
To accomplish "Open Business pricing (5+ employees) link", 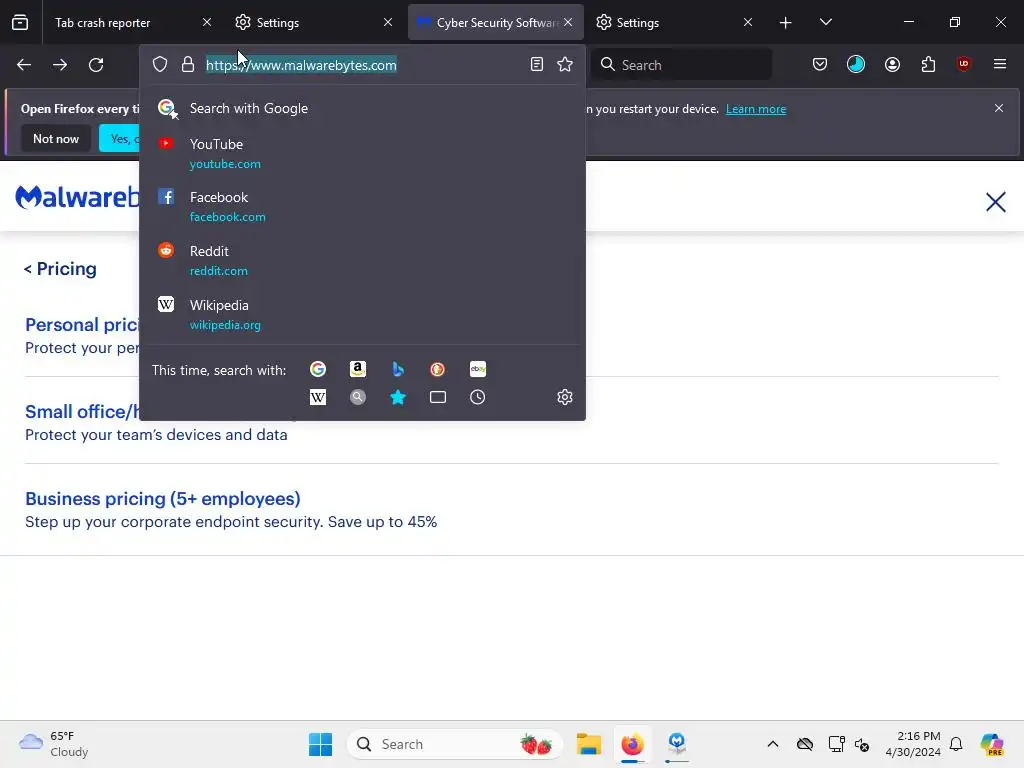I will [163, 499].
